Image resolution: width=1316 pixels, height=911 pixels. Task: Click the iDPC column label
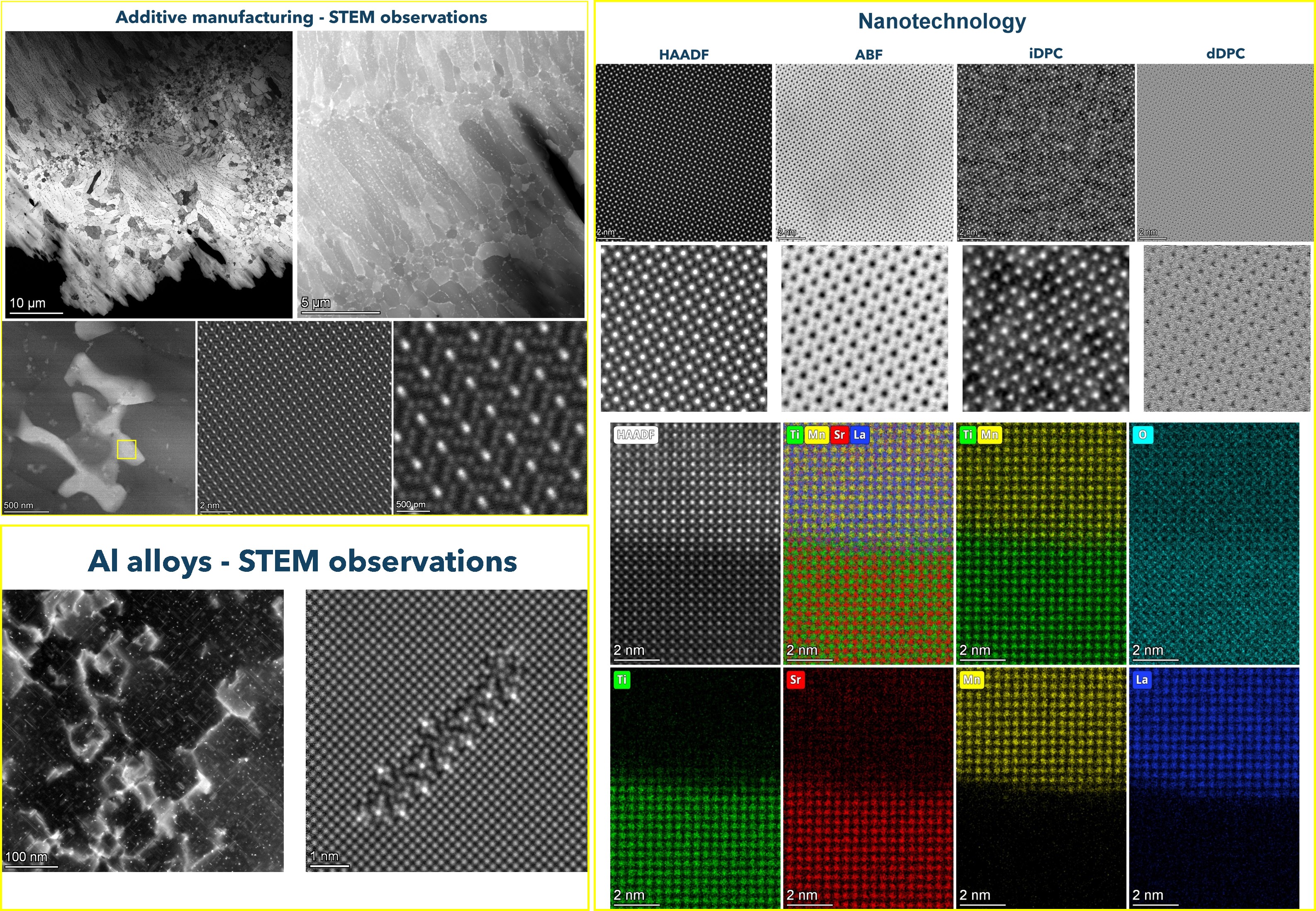(x=1045, y=53)
